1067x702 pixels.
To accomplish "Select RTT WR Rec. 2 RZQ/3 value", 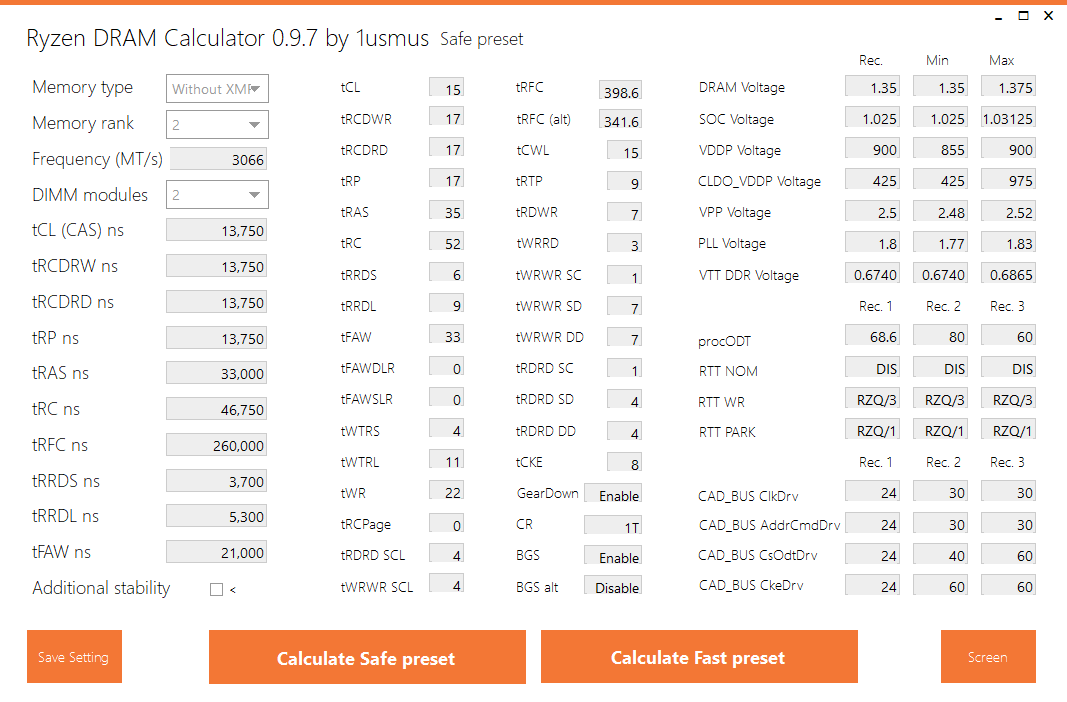I will coord(940,399).
